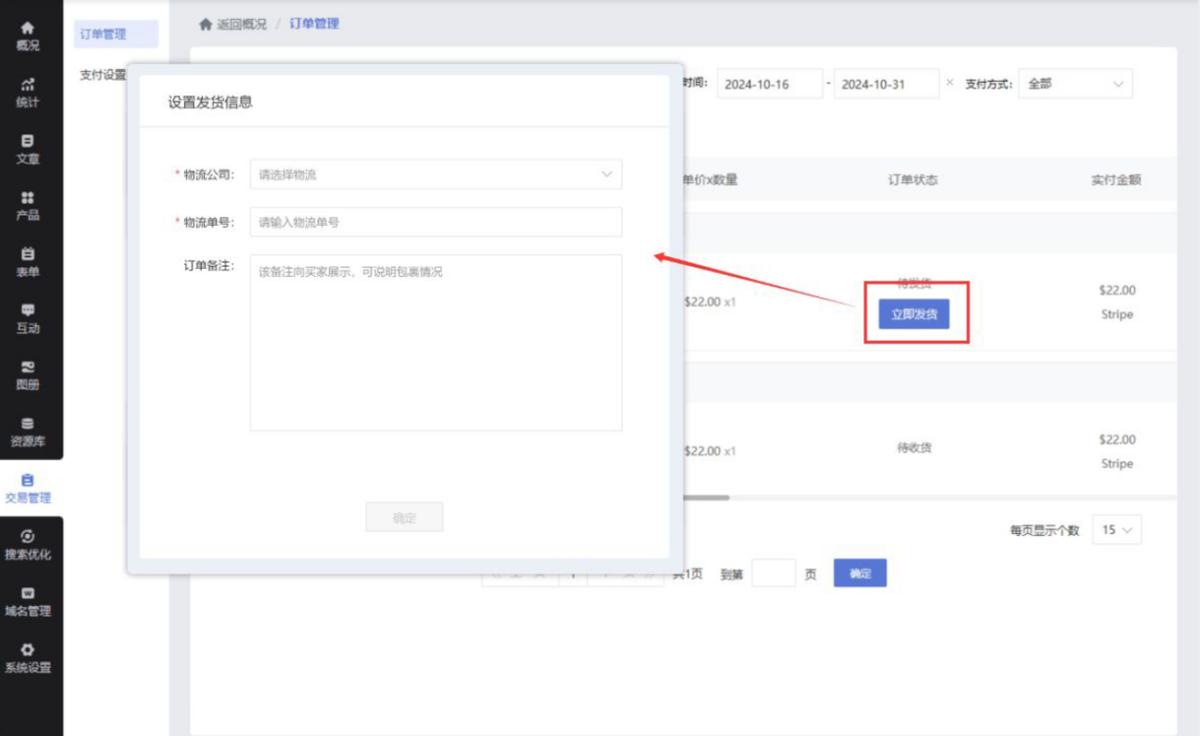This screenshot has height=736, width=1200.
Task: Click the 域名管理 domain management icon
Action: coord(27,602)
